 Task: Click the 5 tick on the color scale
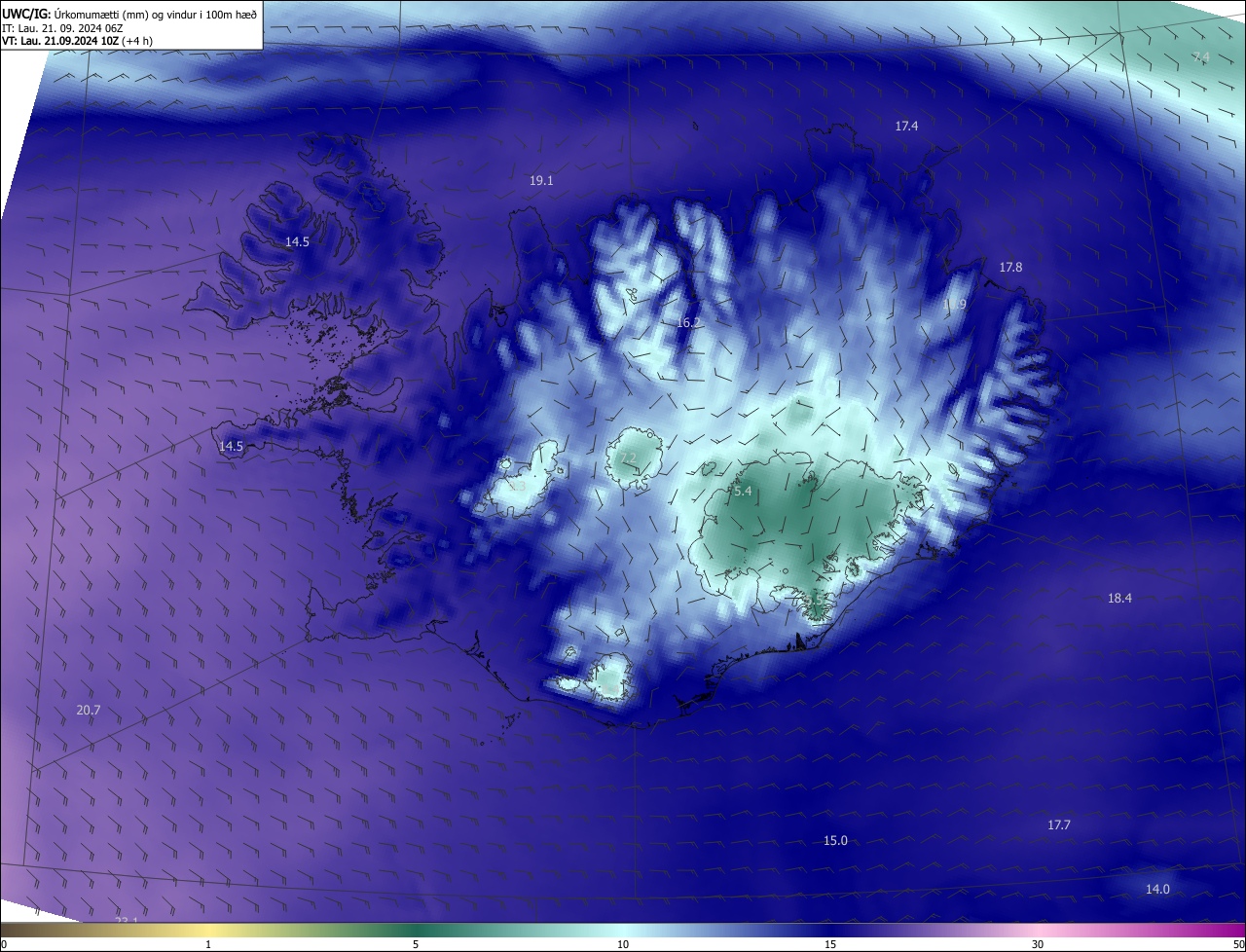point(416,944)
